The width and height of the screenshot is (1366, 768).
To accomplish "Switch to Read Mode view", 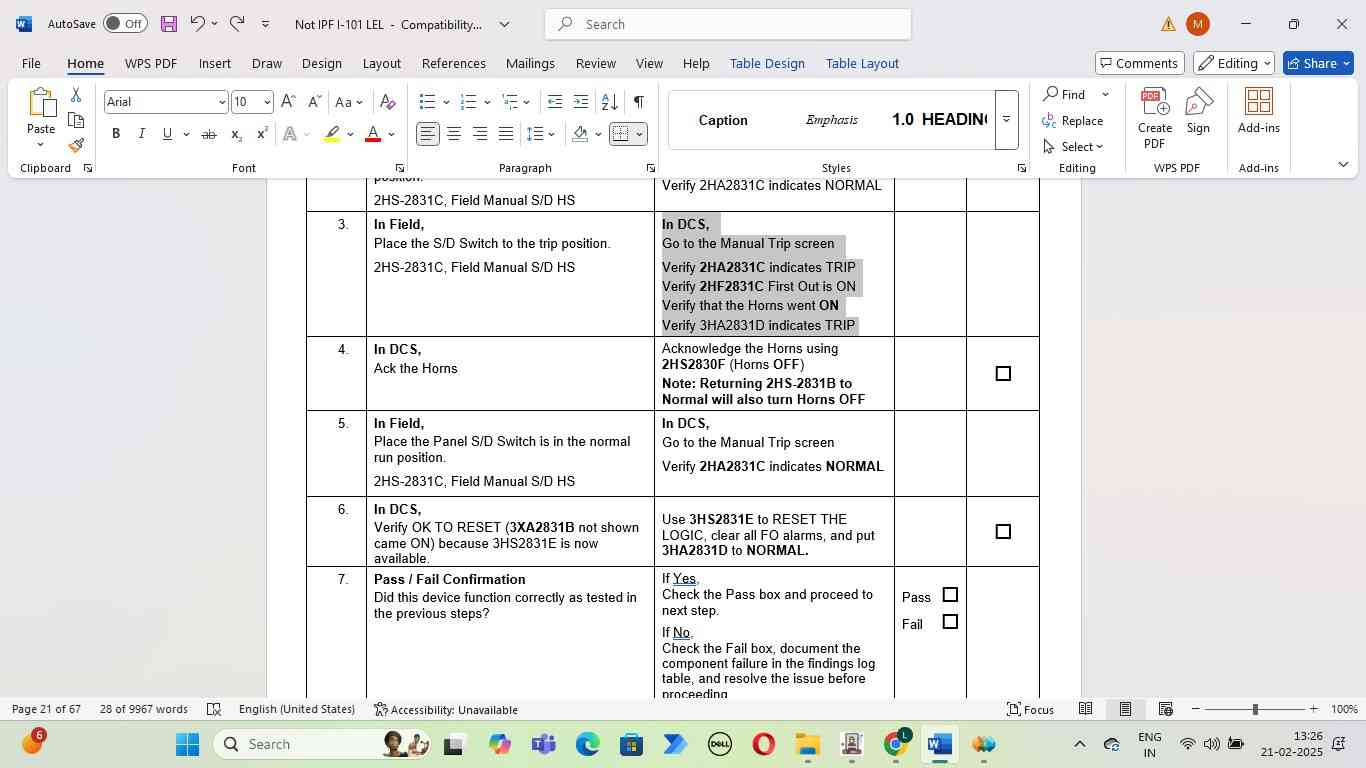I will [1085, 709].
